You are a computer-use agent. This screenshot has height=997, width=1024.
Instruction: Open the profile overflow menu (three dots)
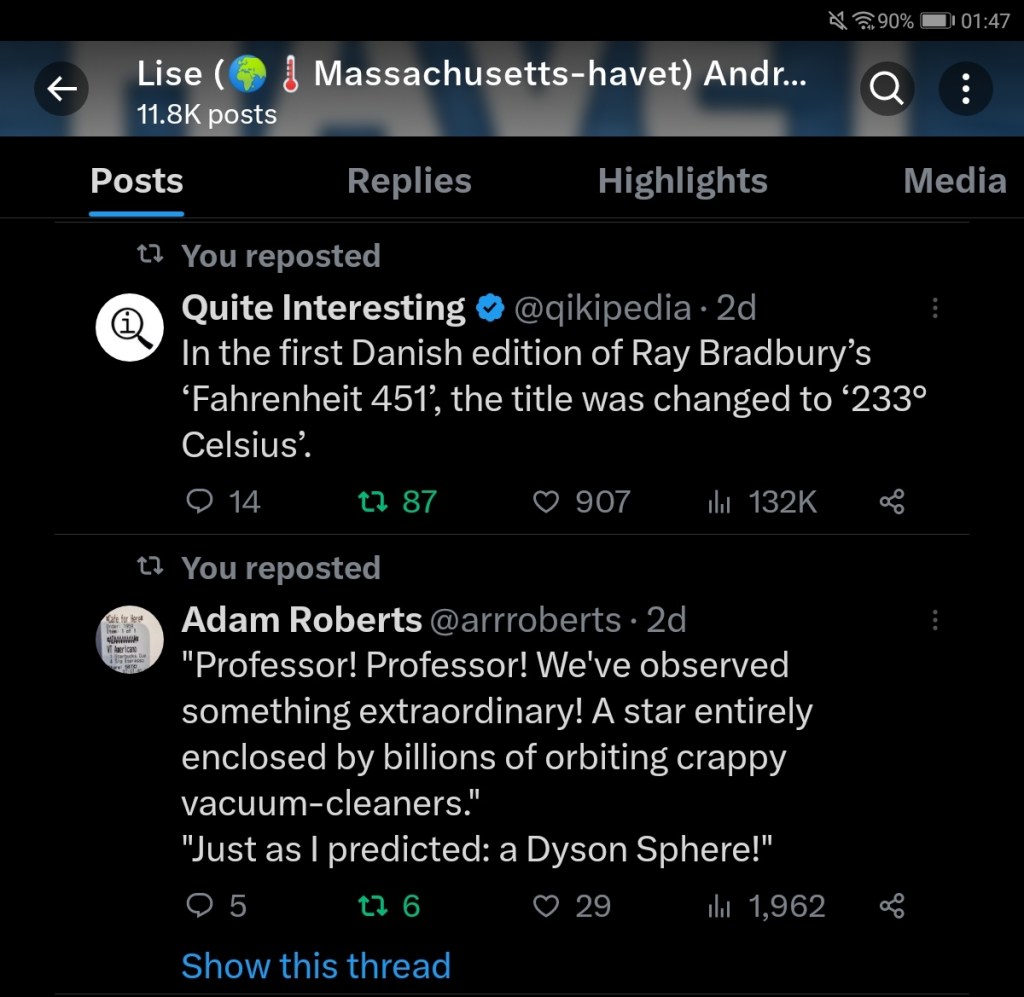pyautogui.click(x=965, y=90)
